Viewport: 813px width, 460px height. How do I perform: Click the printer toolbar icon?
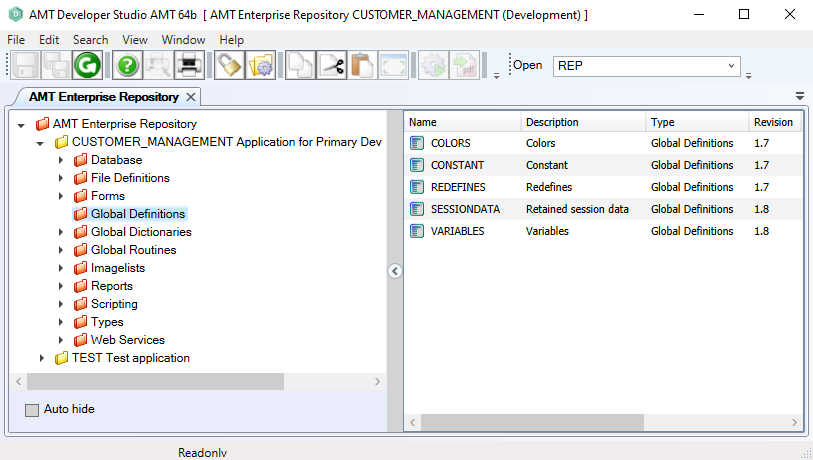pos(189,66)
